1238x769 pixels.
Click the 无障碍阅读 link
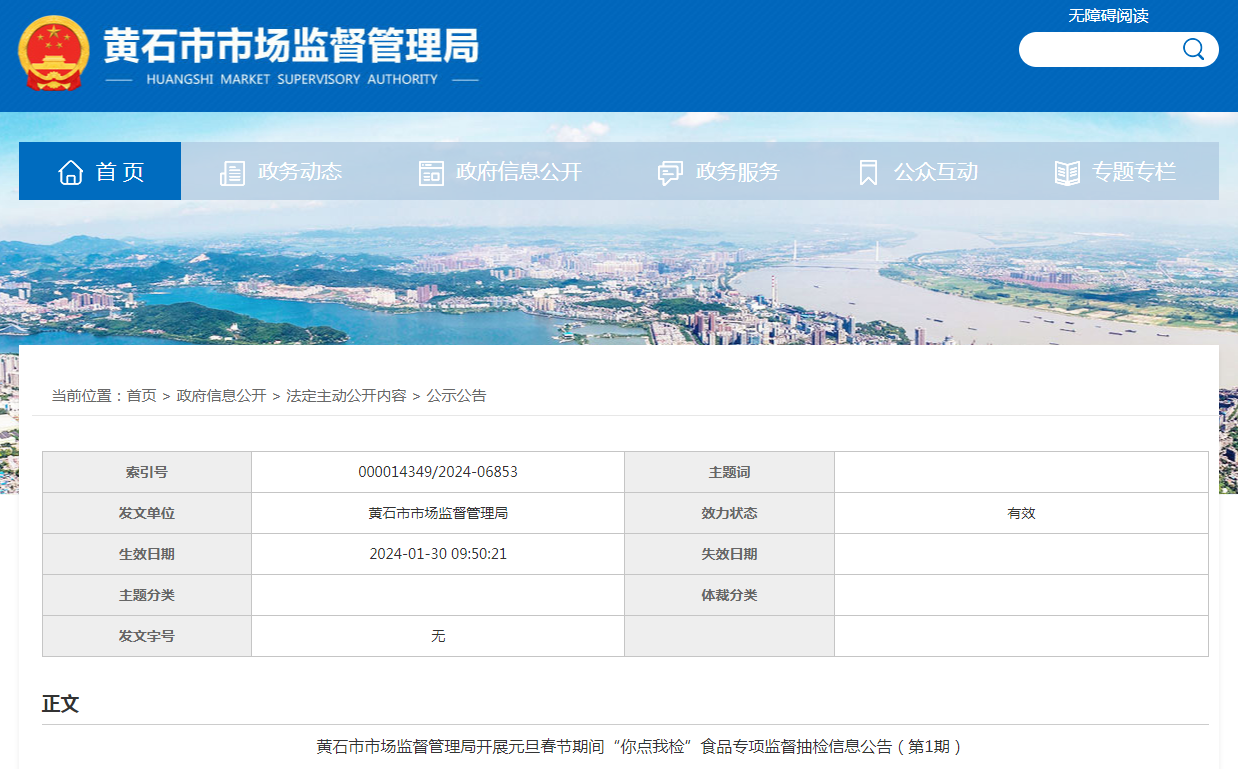[1108, 16]
